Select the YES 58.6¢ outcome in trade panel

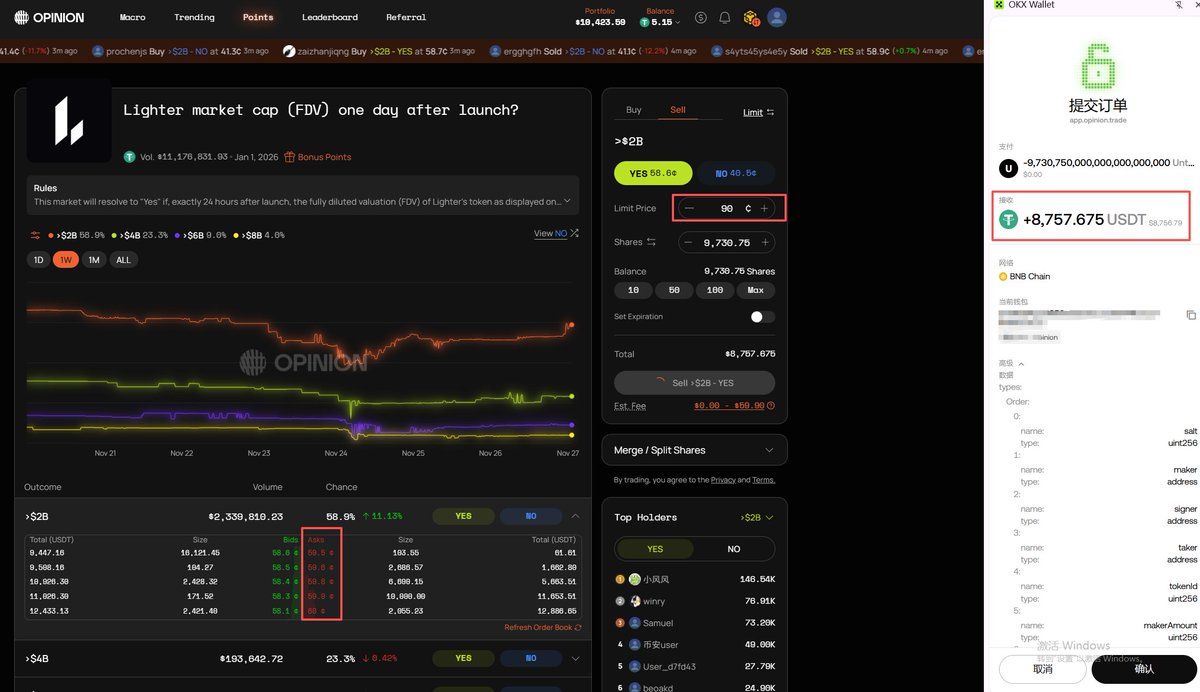pyautogui.click(x=653, y=173)
